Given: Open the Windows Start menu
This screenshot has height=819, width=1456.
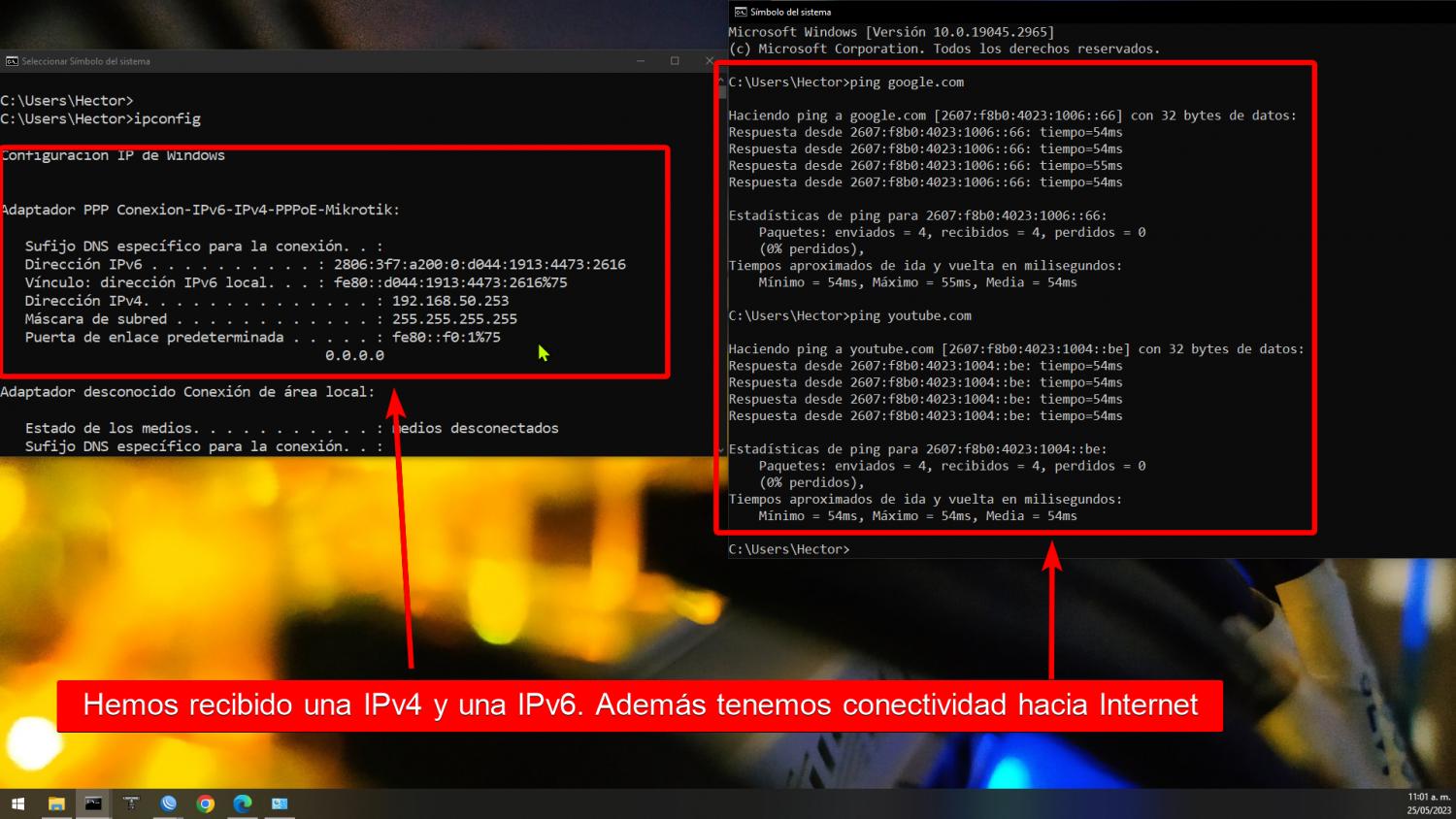Looking at the screenshot, I should coord(17,803).
